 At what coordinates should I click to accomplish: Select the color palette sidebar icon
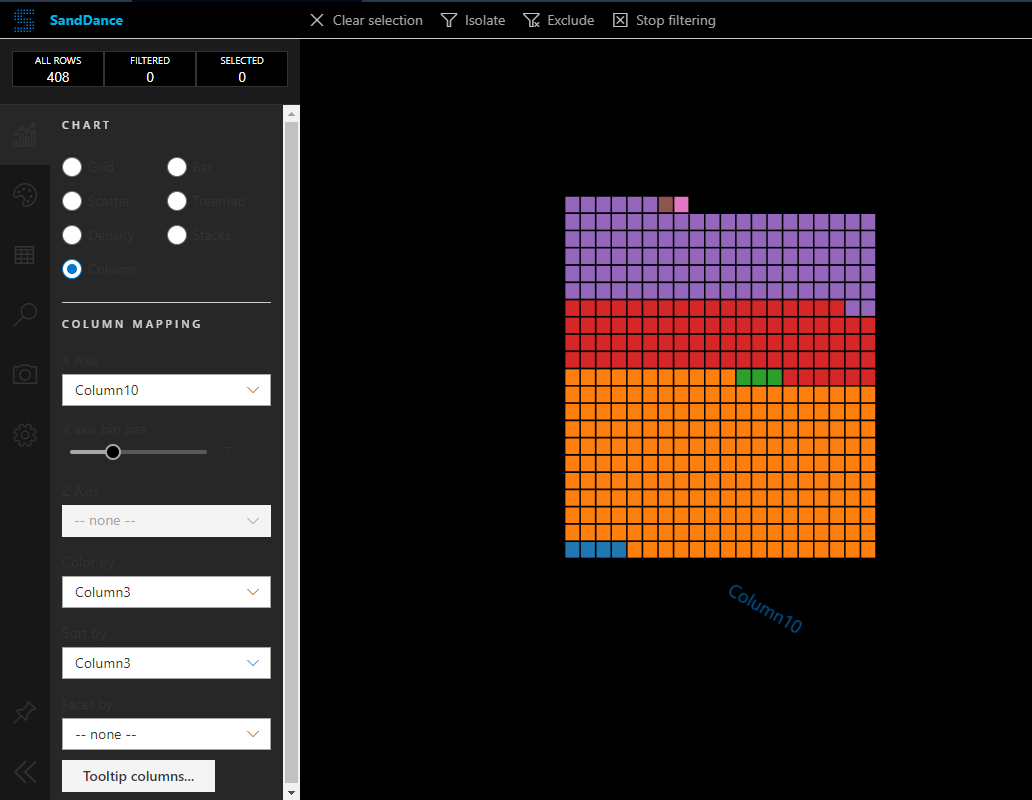point(25,195)
